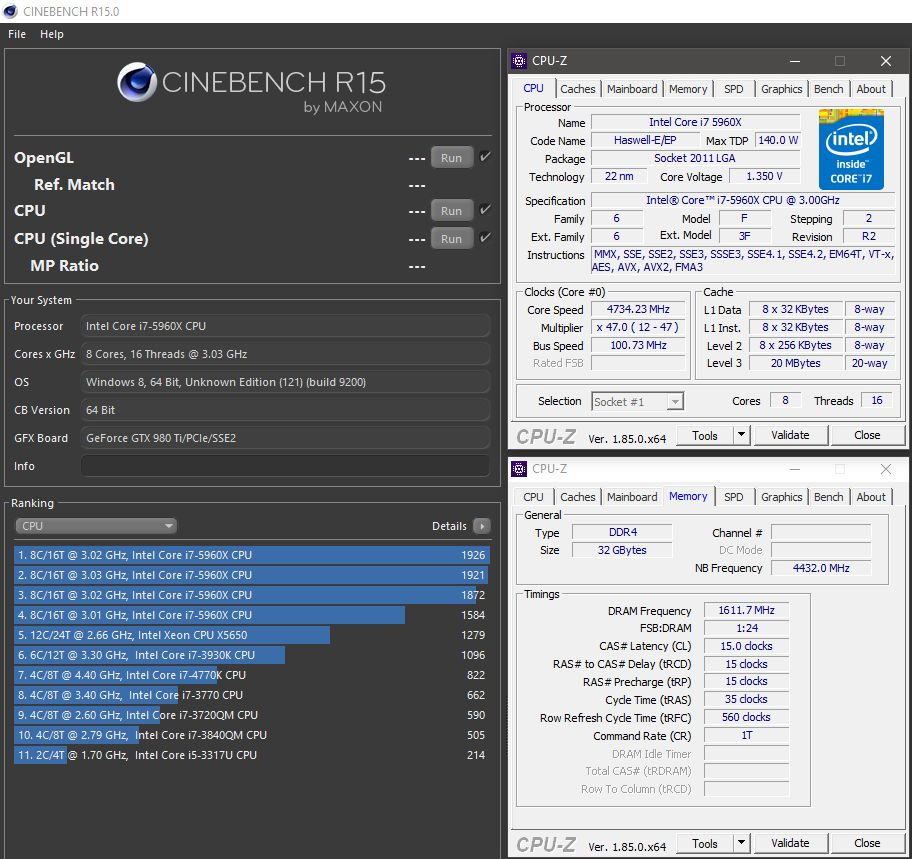Close the lower CPU-Z Memory window with X
The image size is (912, 859).
tap(885, 469)
